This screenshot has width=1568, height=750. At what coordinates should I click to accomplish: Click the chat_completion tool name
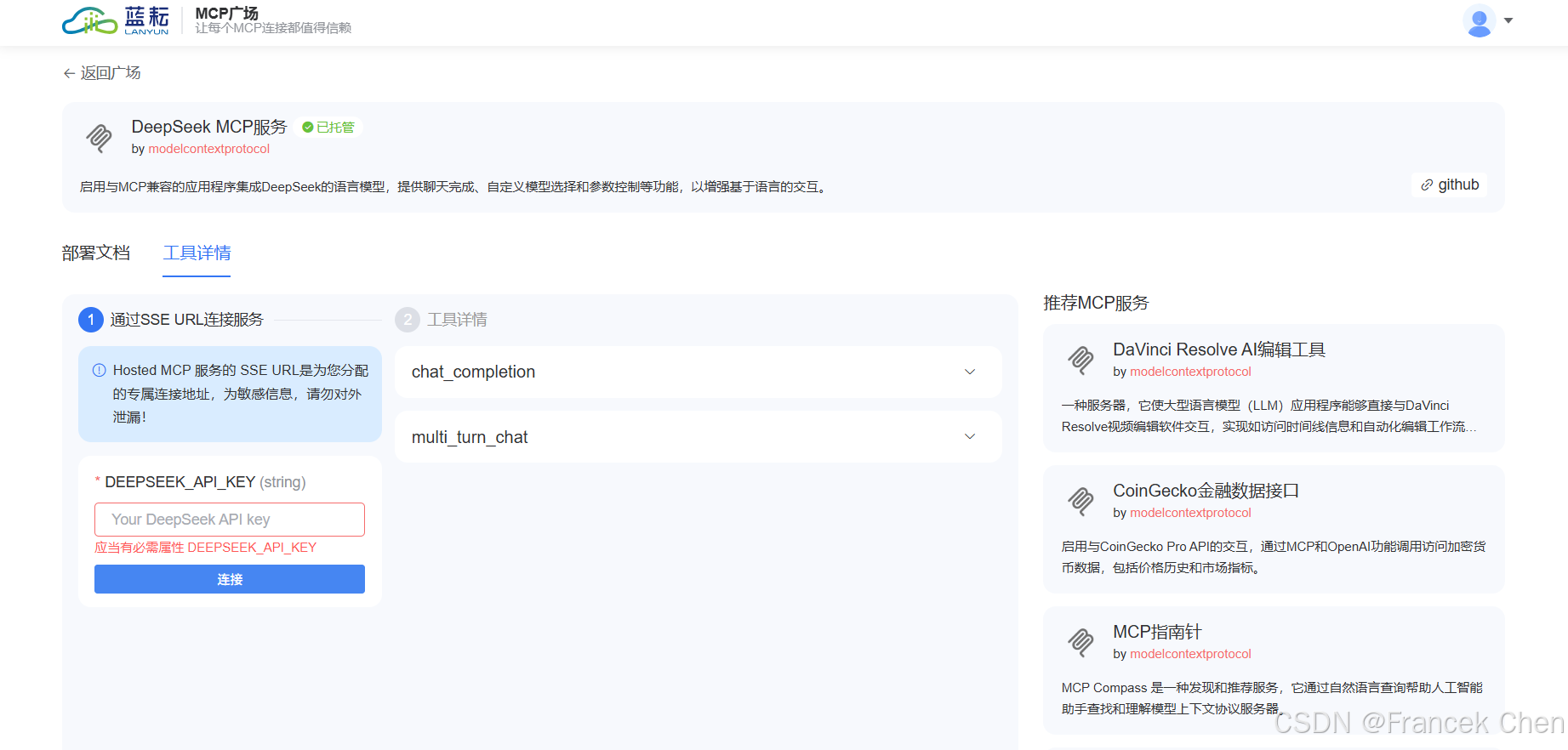(473, 372)
